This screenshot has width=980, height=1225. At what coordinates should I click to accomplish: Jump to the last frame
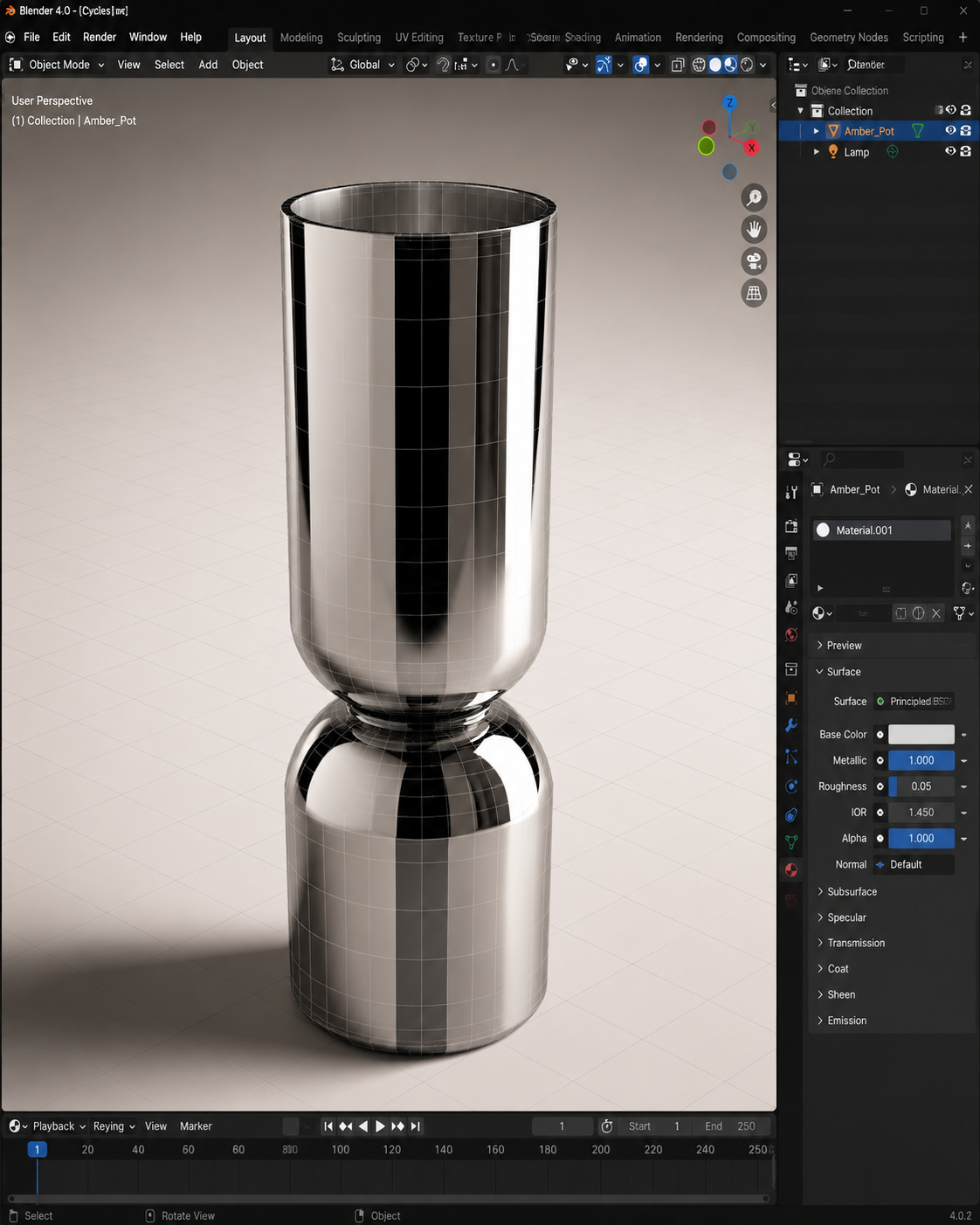[x=416, y=1126]
